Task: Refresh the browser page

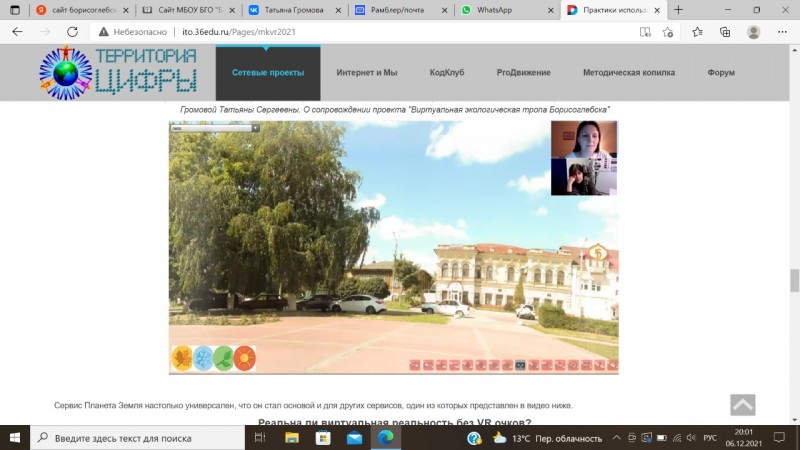Action: pyautogui.click(x=72, y=32)
